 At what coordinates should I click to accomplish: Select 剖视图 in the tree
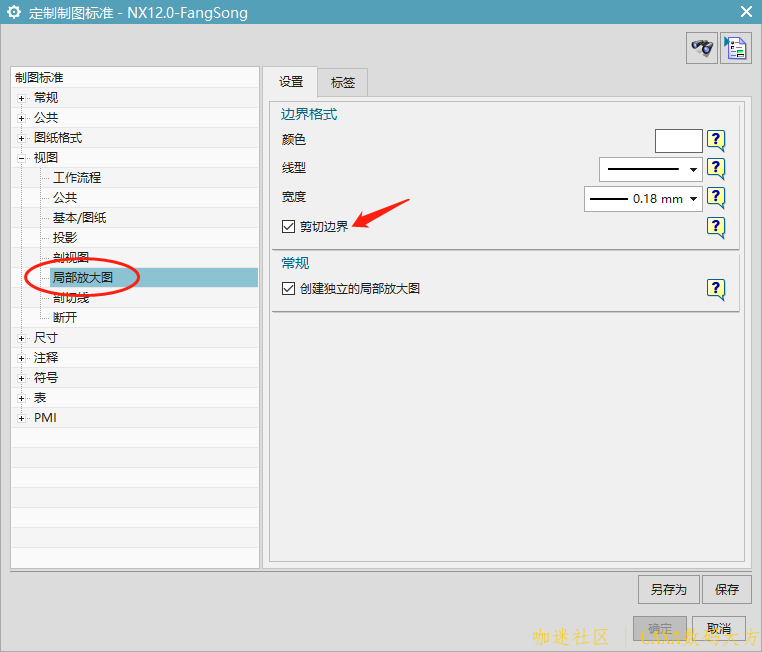pyautogui.click(x=71, y=257)
